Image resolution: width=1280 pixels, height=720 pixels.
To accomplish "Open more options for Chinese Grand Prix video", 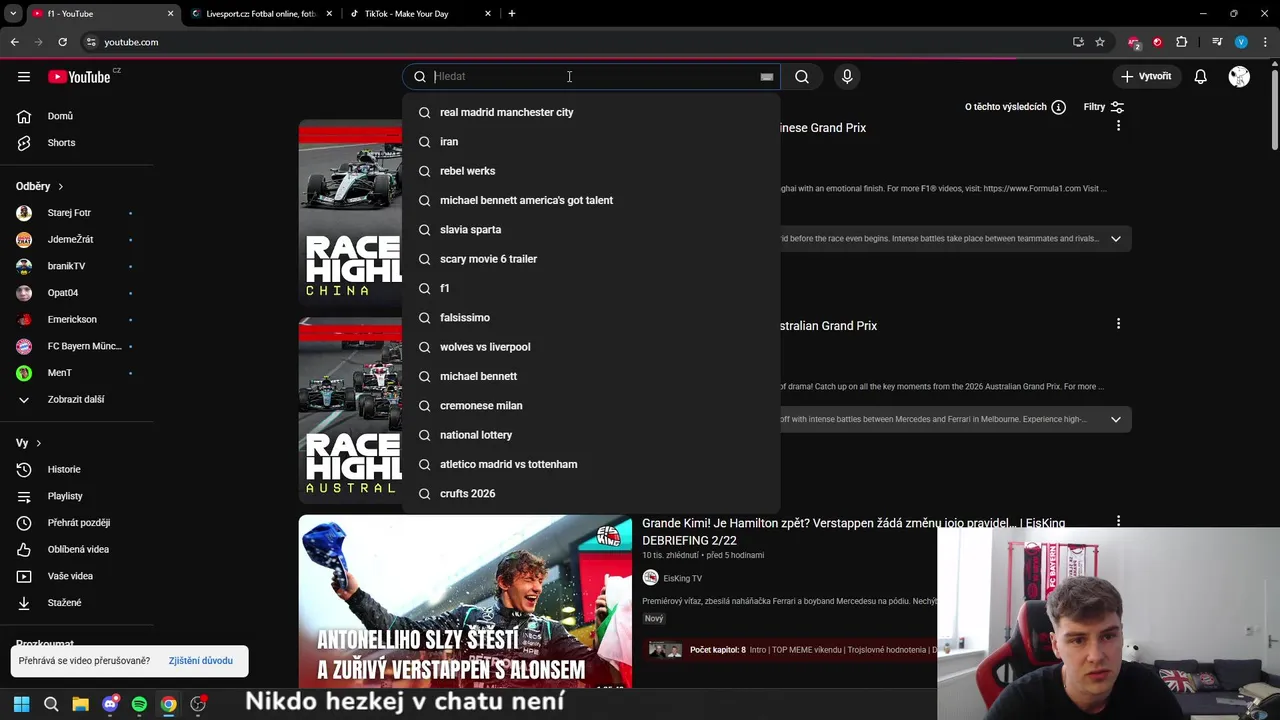I will (1118, 126).
